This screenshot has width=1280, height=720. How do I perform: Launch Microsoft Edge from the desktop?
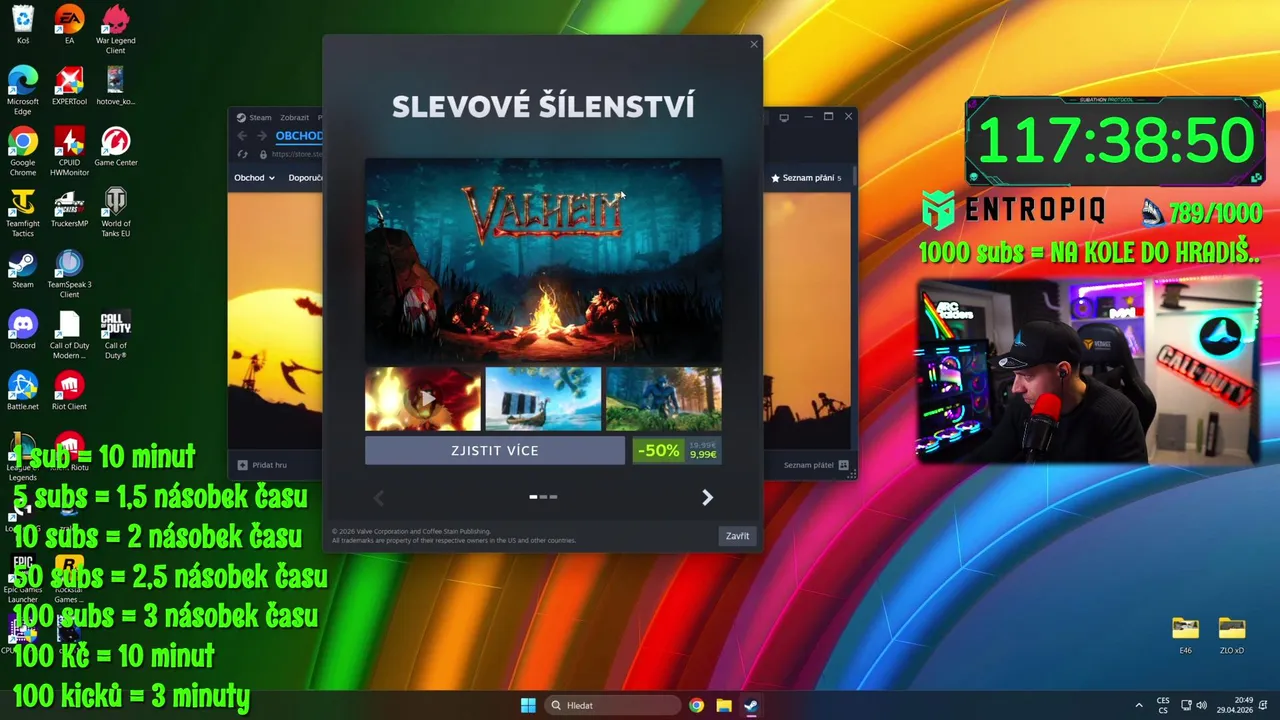22,91
